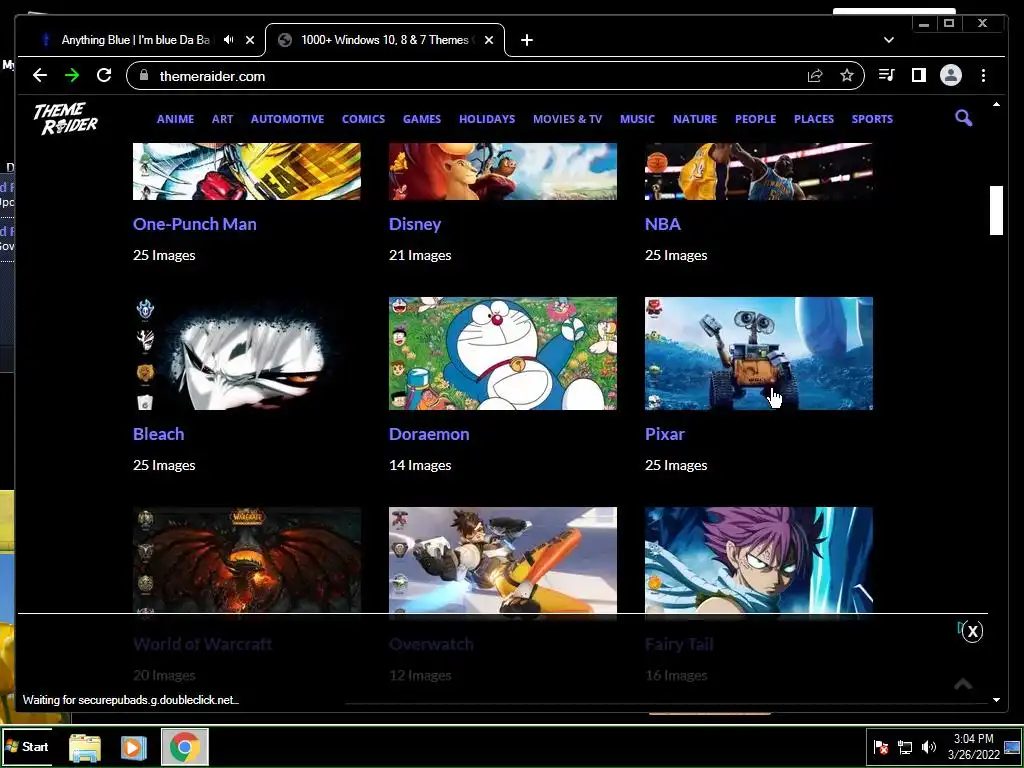
Task: Click the Fairy Tail thumbnail
Action: click(759, 560)
